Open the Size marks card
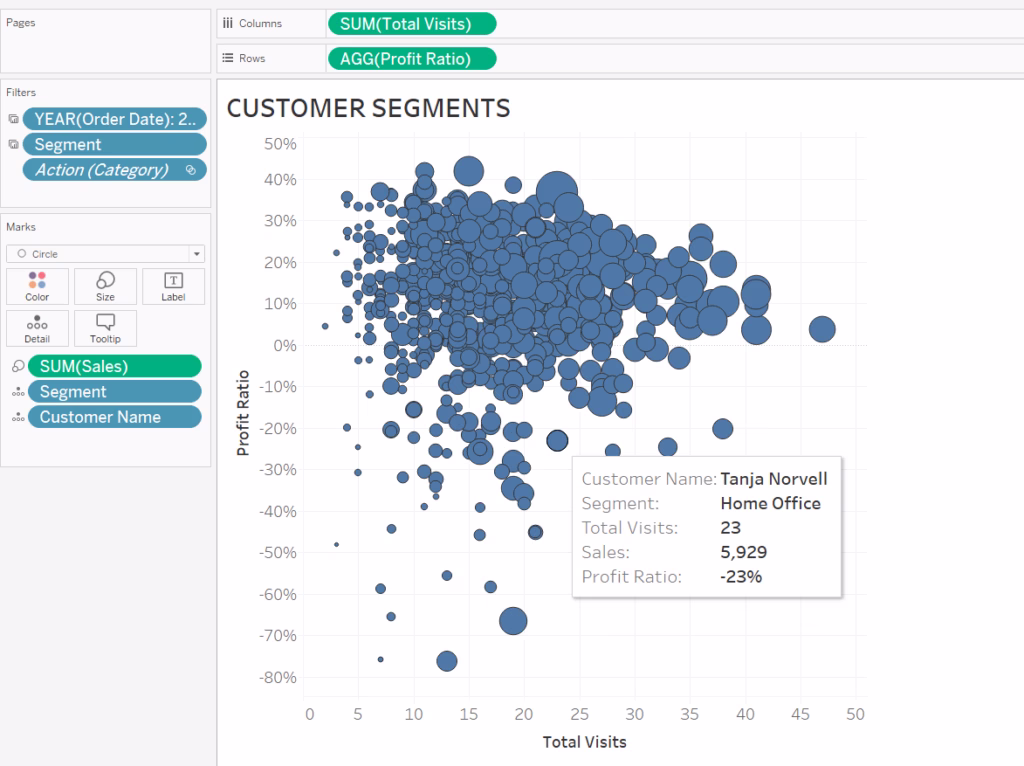 click(x=105, y=286)
